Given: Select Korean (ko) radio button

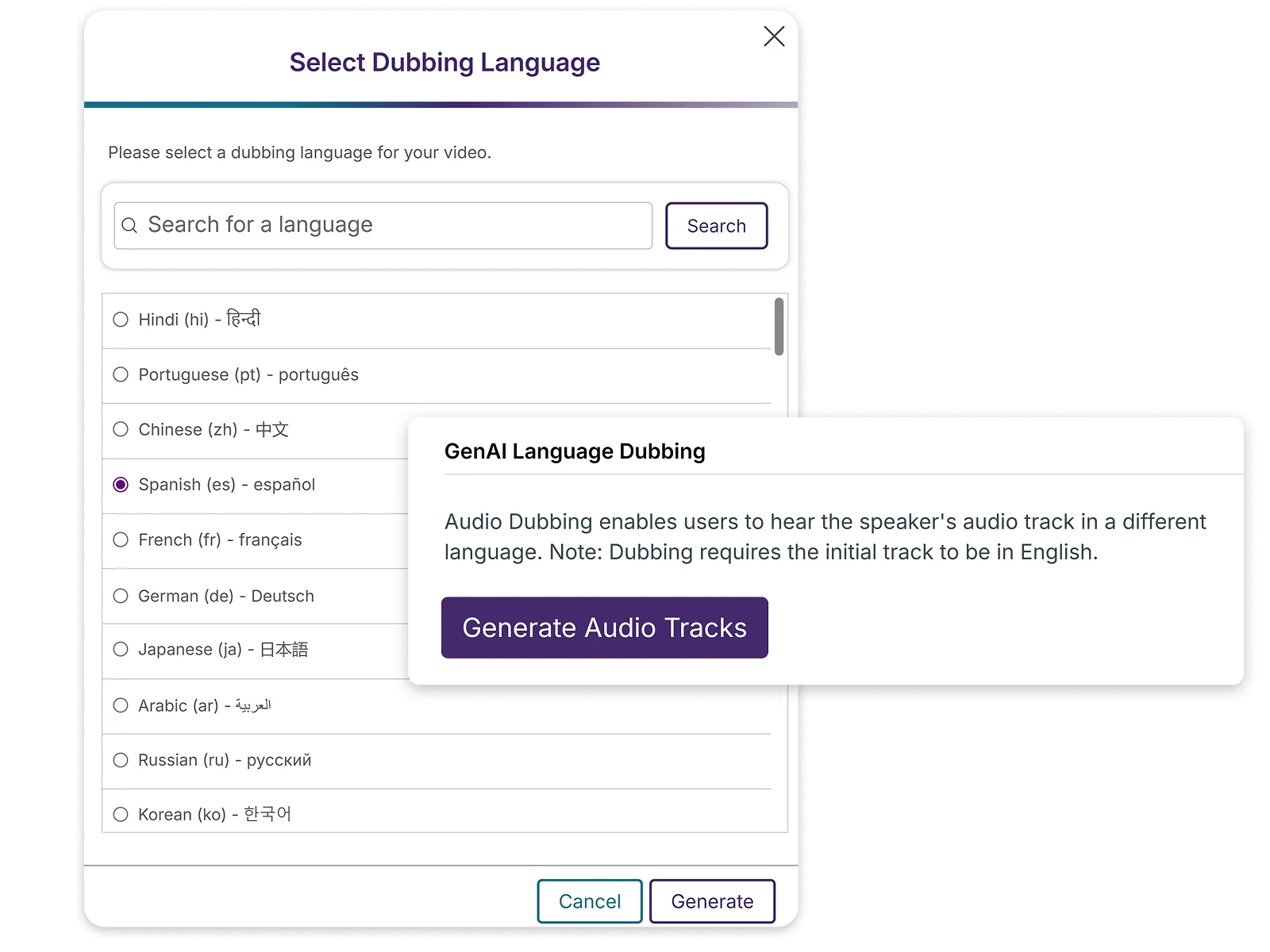Looking at the screenshot, I should [x=121, y=815].
